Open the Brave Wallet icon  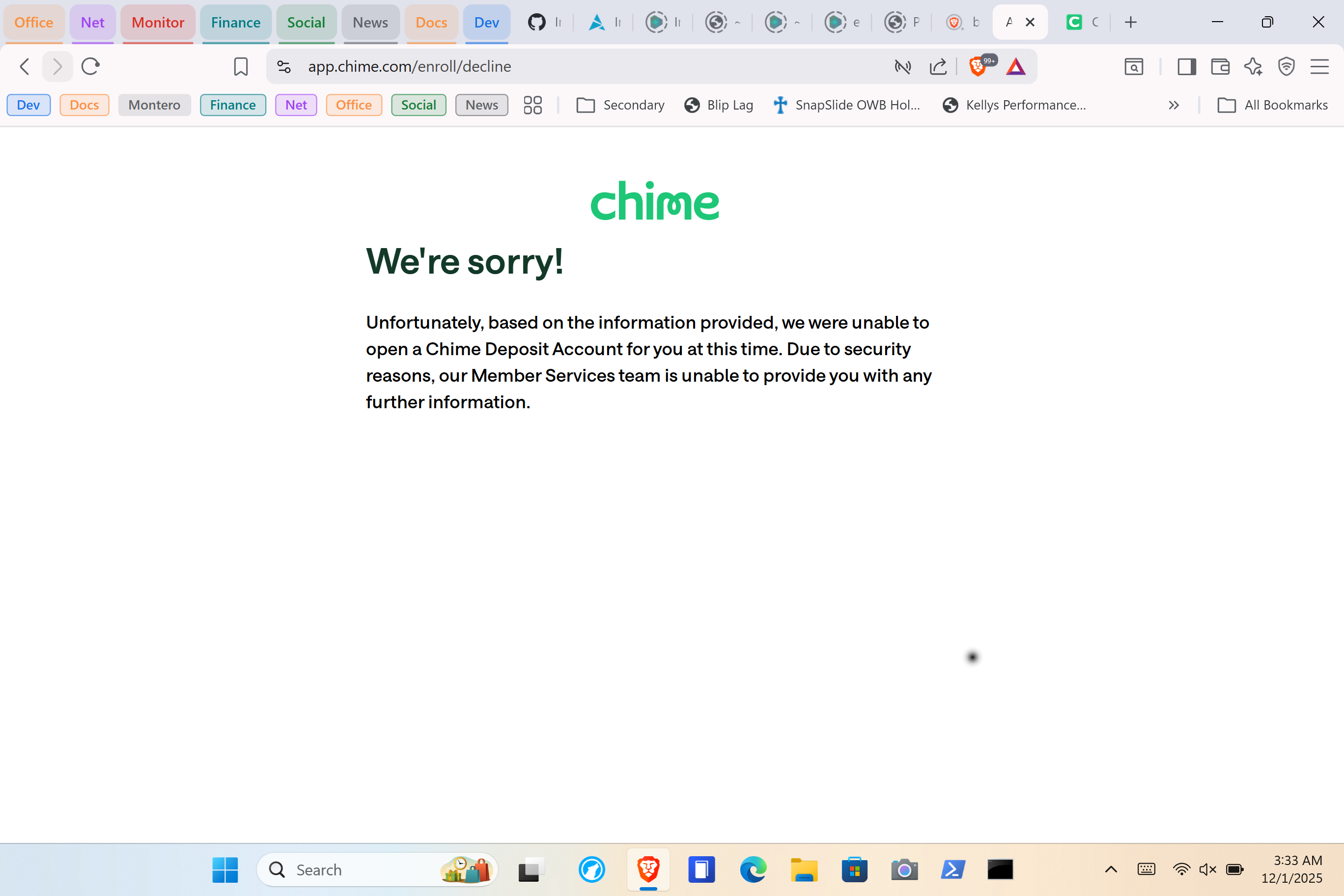(1220, 67)
